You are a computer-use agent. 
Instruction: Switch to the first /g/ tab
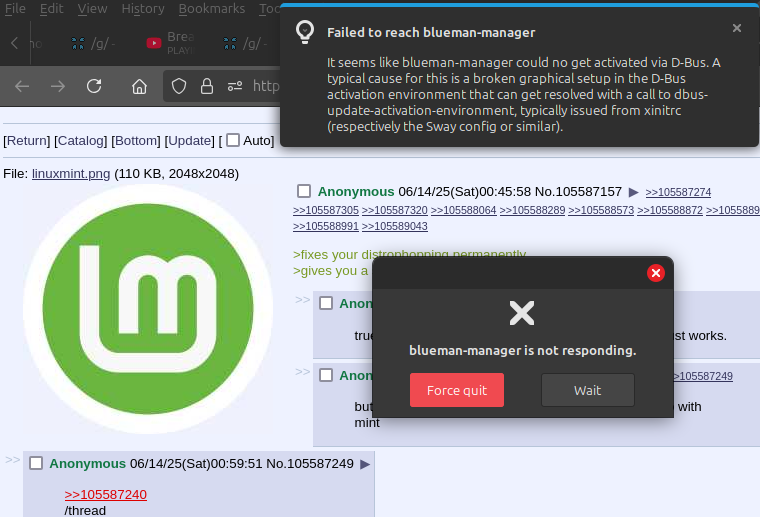(x=93, y=43)
